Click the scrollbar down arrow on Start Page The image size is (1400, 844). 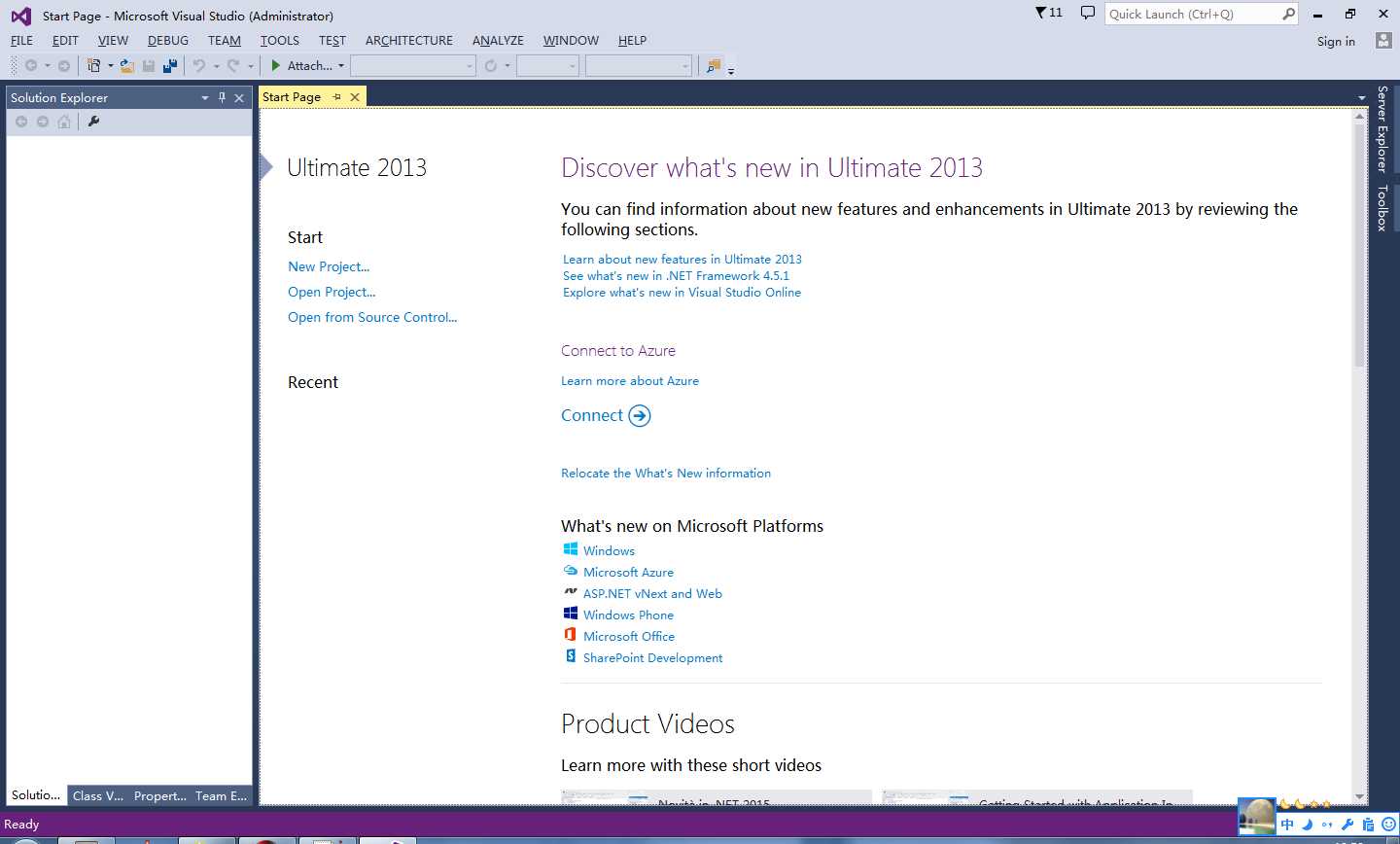[1360, 796]
